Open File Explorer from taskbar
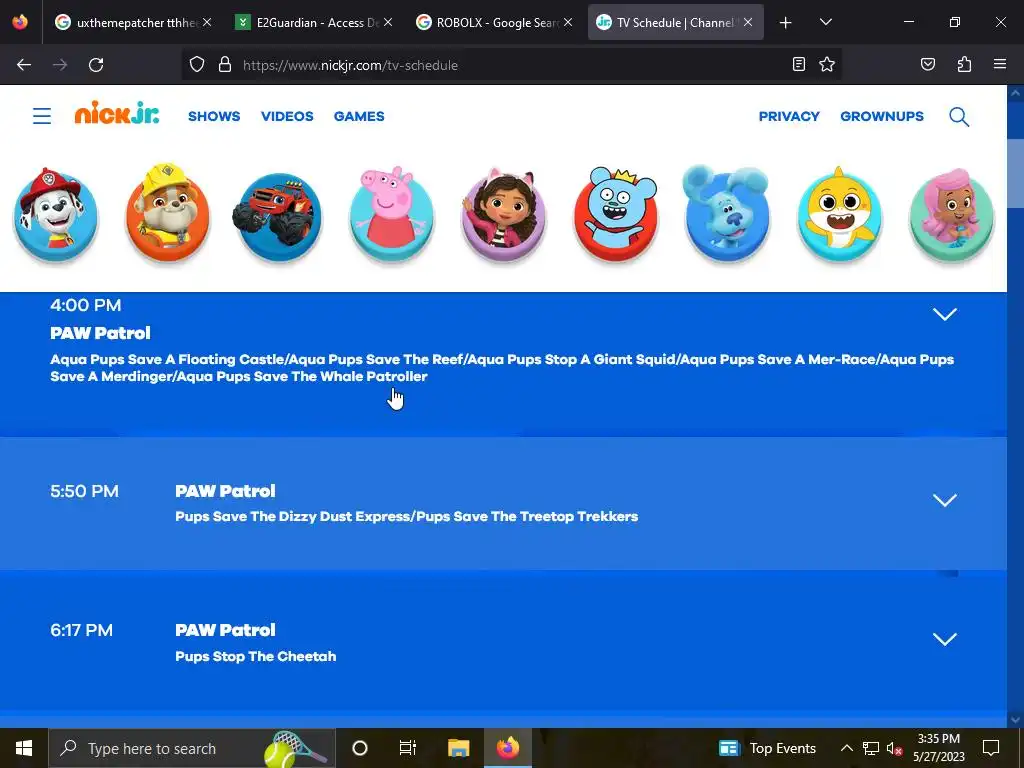This screenshot has width=1024, height=768. tap(458, 748)
